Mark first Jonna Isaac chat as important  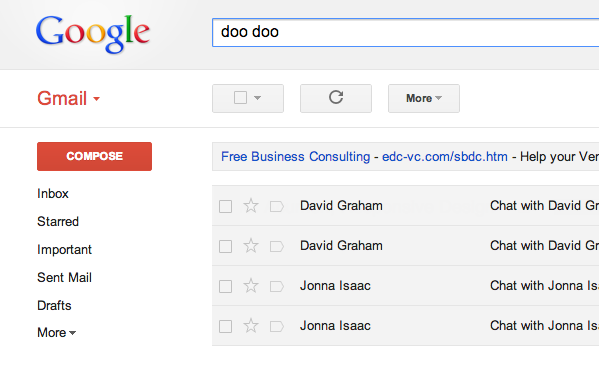(277, 286)
